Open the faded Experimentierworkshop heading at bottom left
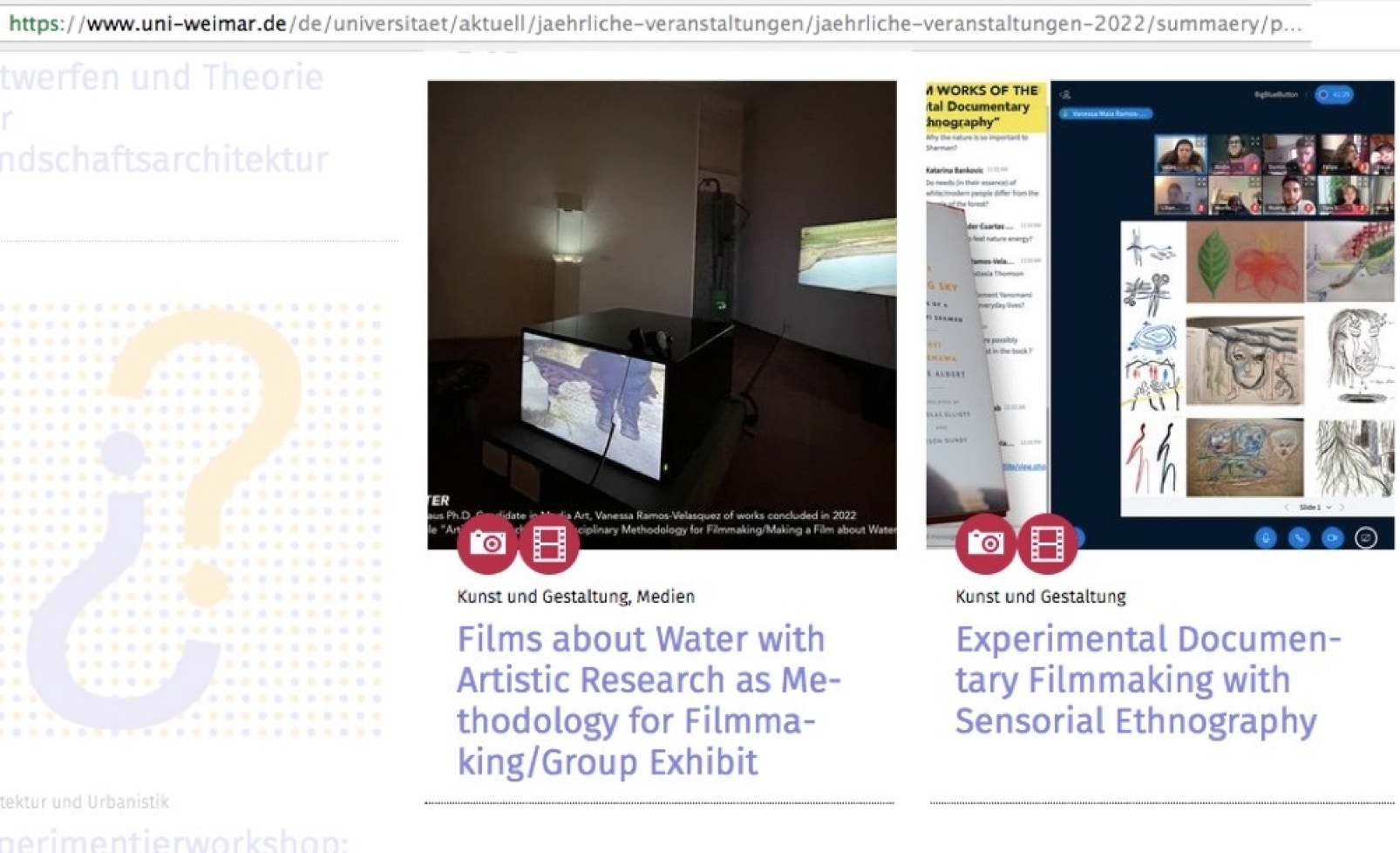Screen dimensions: 1400x853 174,841
